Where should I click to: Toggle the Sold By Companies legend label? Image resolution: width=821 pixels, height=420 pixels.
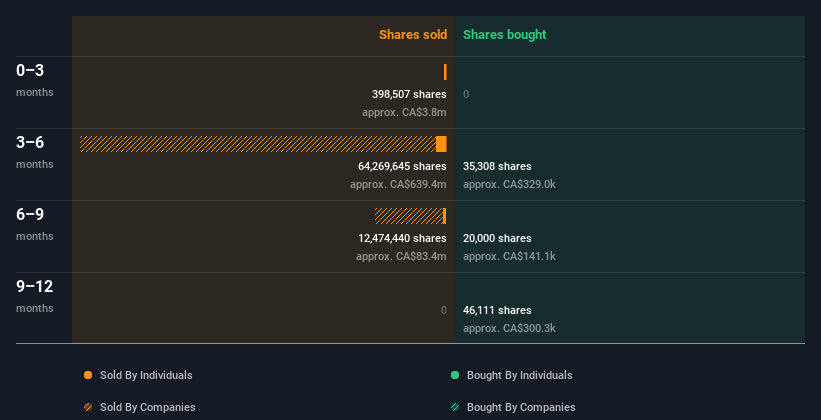(x=148, y=407)
